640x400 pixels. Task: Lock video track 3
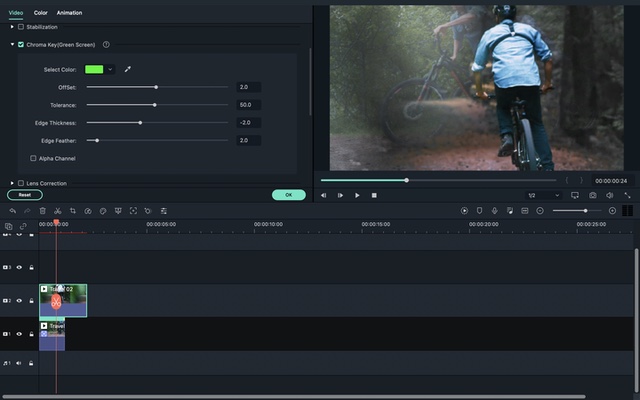tap(31, 267)
